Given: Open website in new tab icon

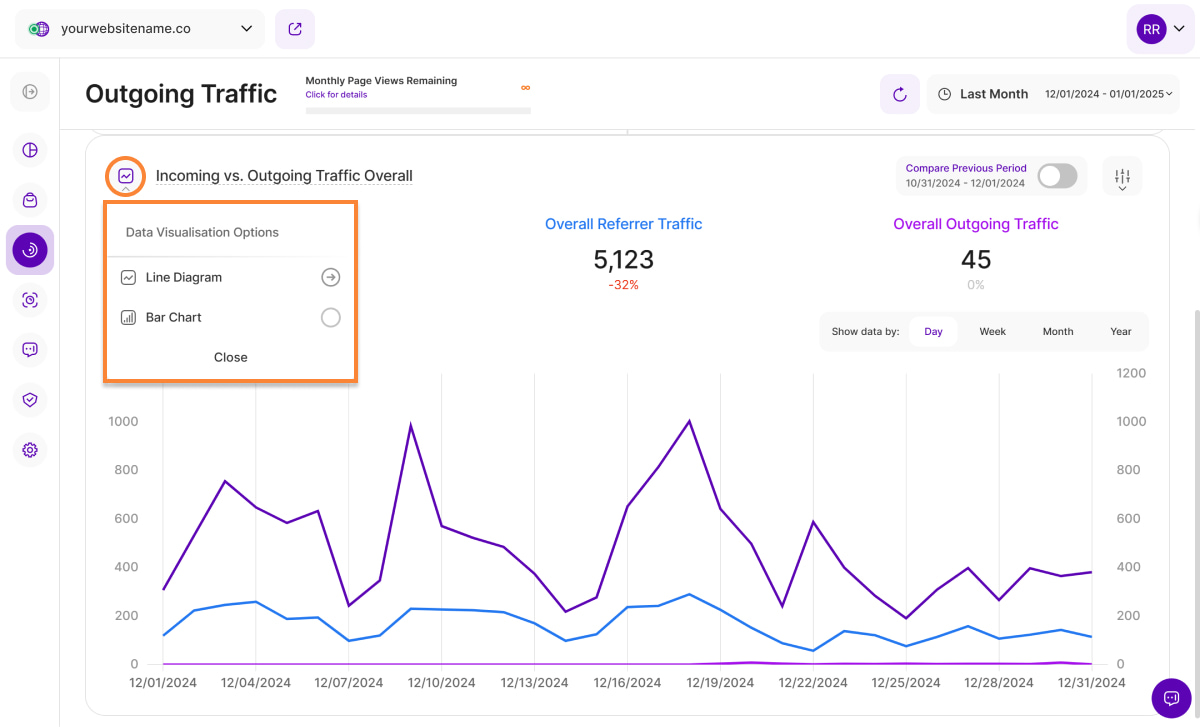Looking at the screenshot, I should [x=295, y=29].
